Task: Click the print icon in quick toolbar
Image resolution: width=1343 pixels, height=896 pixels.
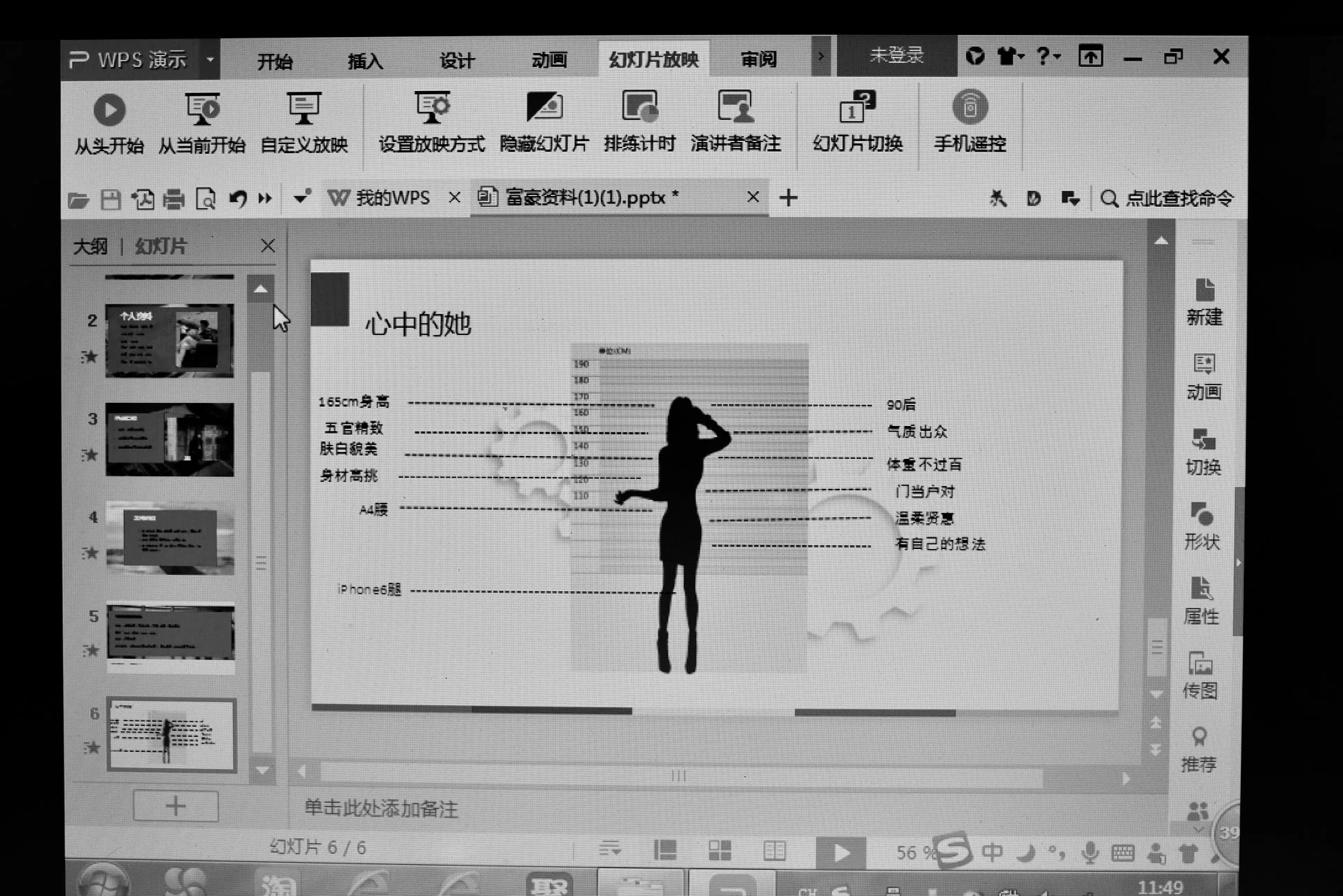Action: tap(173, 200)
